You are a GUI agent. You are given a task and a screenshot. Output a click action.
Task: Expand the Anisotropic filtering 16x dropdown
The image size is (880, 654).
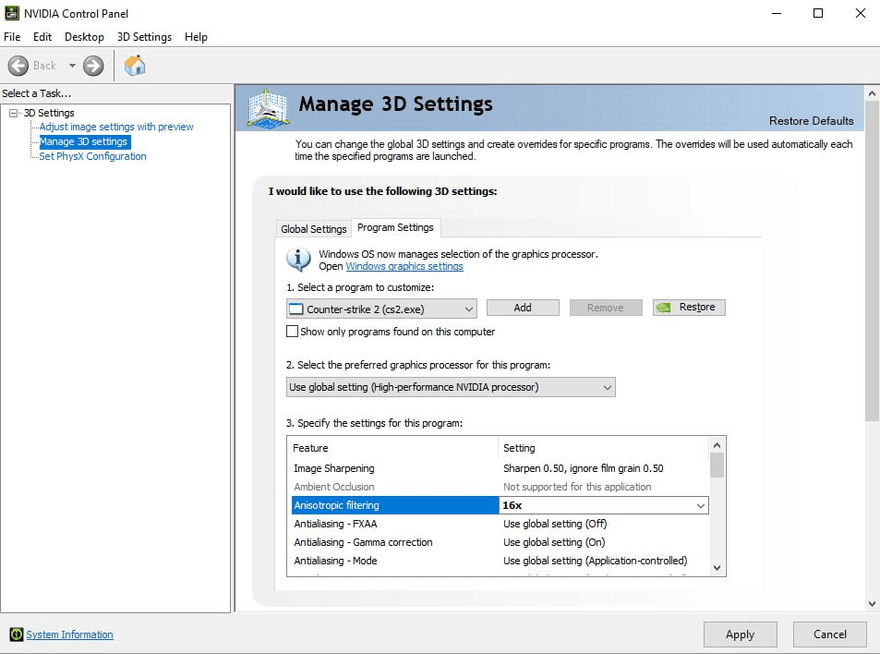[x=700, y=506]
